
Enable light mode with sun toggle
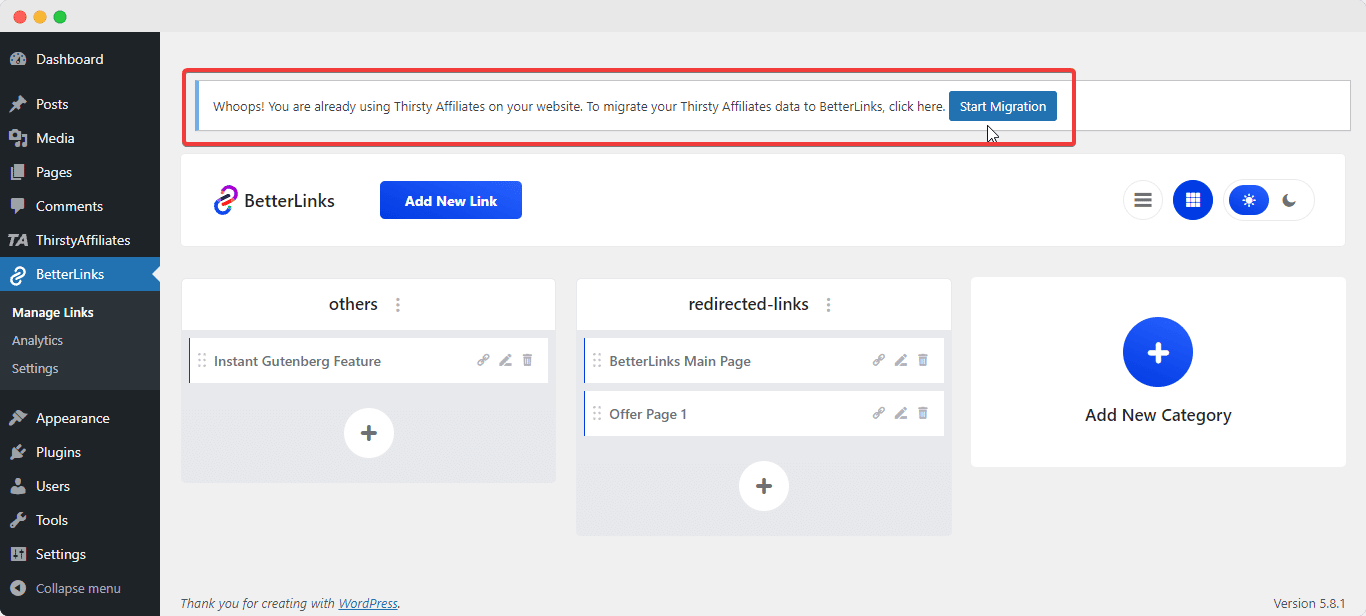click(x=1249, y=200)
